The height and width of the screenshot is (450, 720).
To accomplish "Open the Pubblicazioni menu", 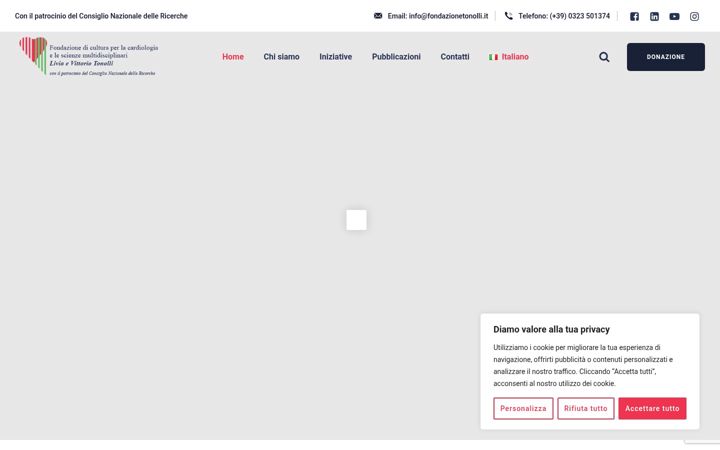I will [x=396, y=57].
